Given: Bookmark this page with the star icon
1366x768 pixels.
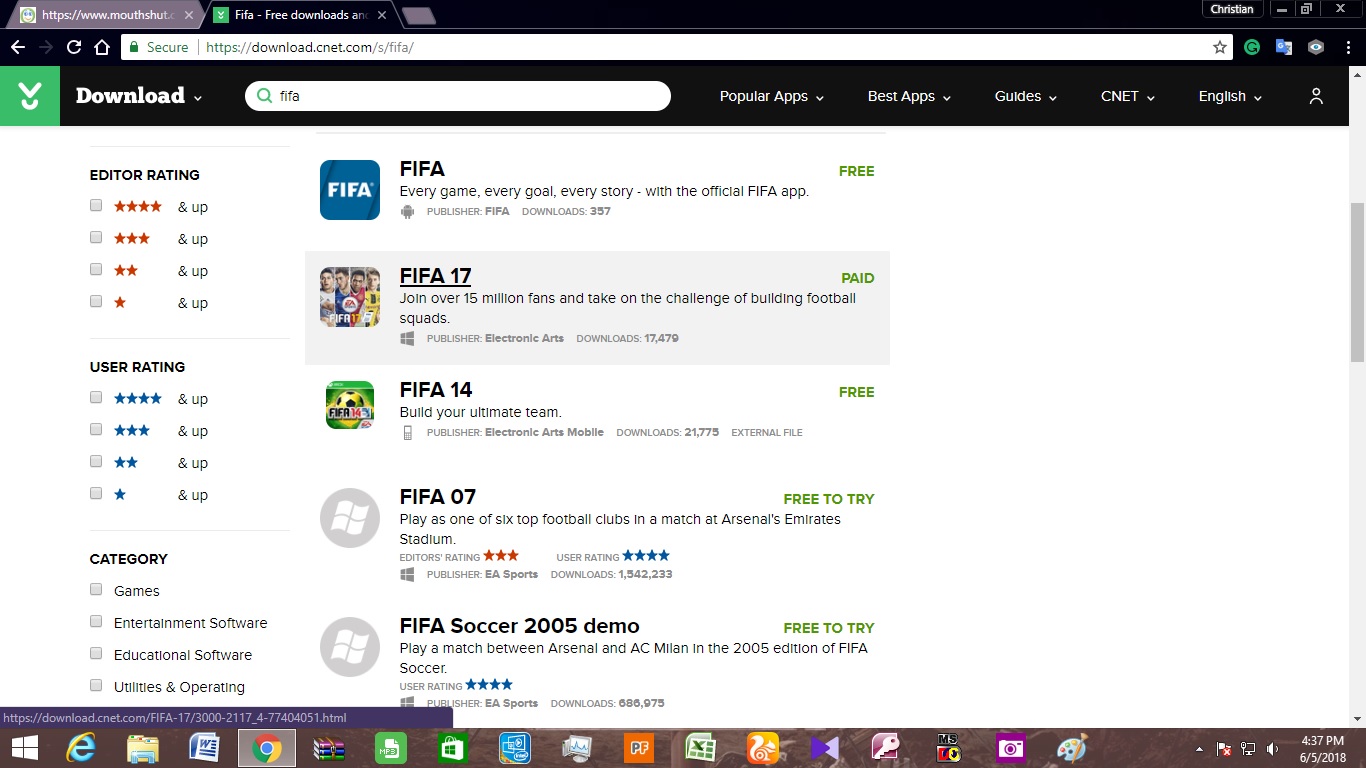Looking at the screenshot, I should pos(1219,47).
